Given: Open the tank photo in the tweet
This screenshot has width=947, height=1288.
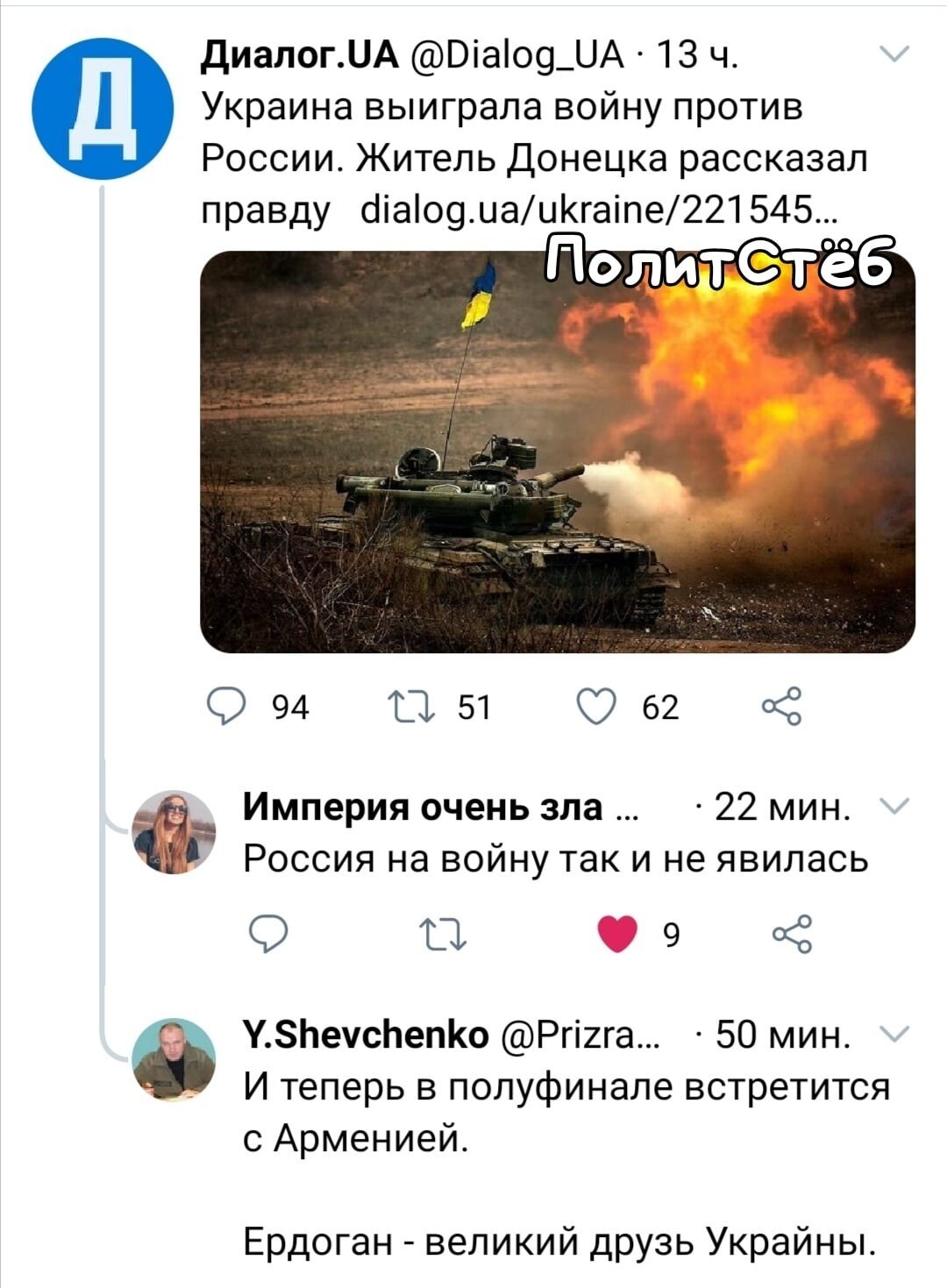Looking at the screenshot, I should (558, 452).
